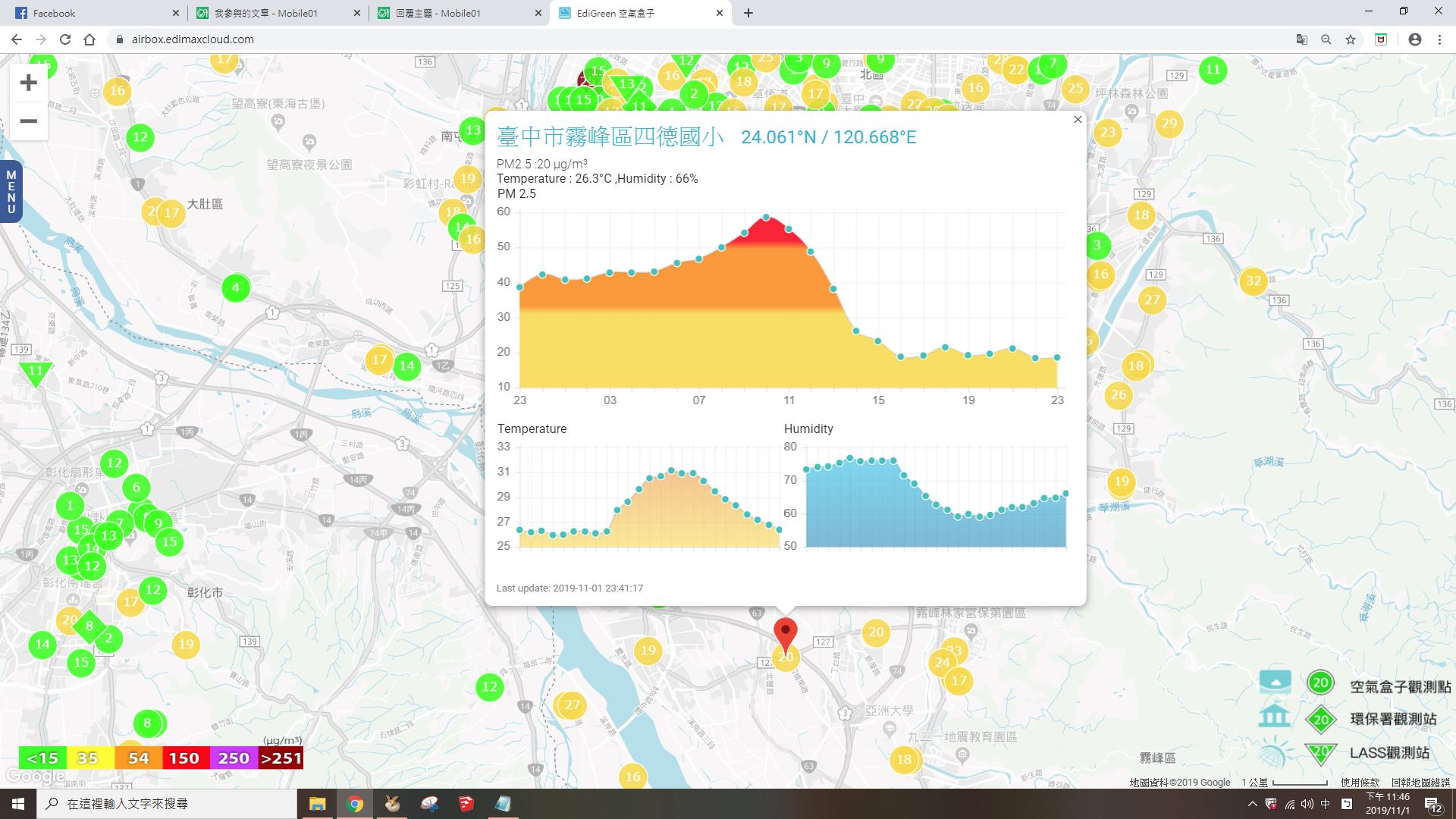Click the Google logo on the map

click(x=36, y=776)
